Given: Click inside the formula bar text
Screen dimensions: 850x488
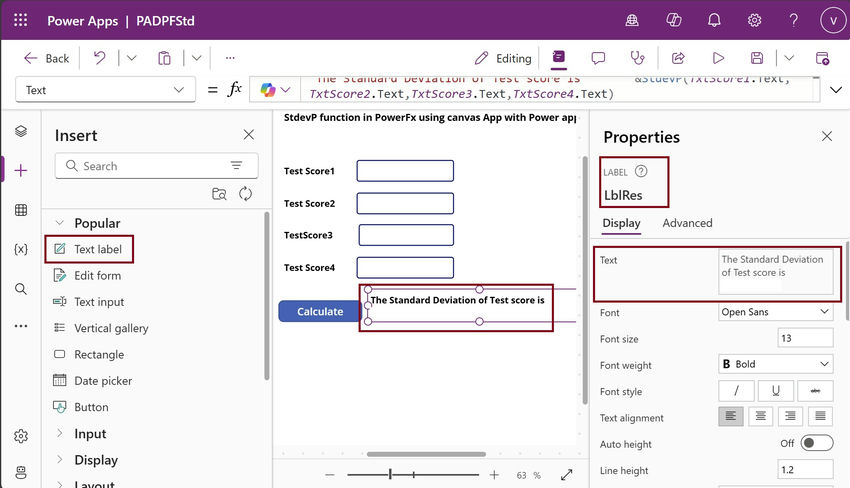Looking at the screenshot, I should [x=558, y=88].
